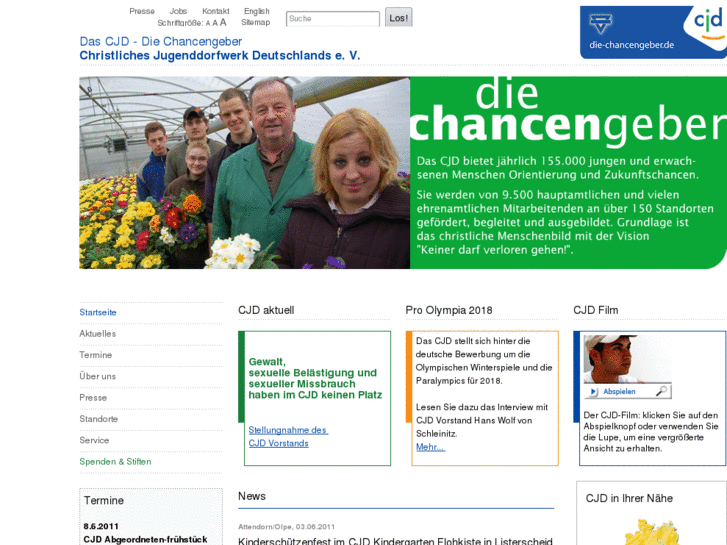
Task: Click the greenhouse group photo banner
Action: coord(244,173)
